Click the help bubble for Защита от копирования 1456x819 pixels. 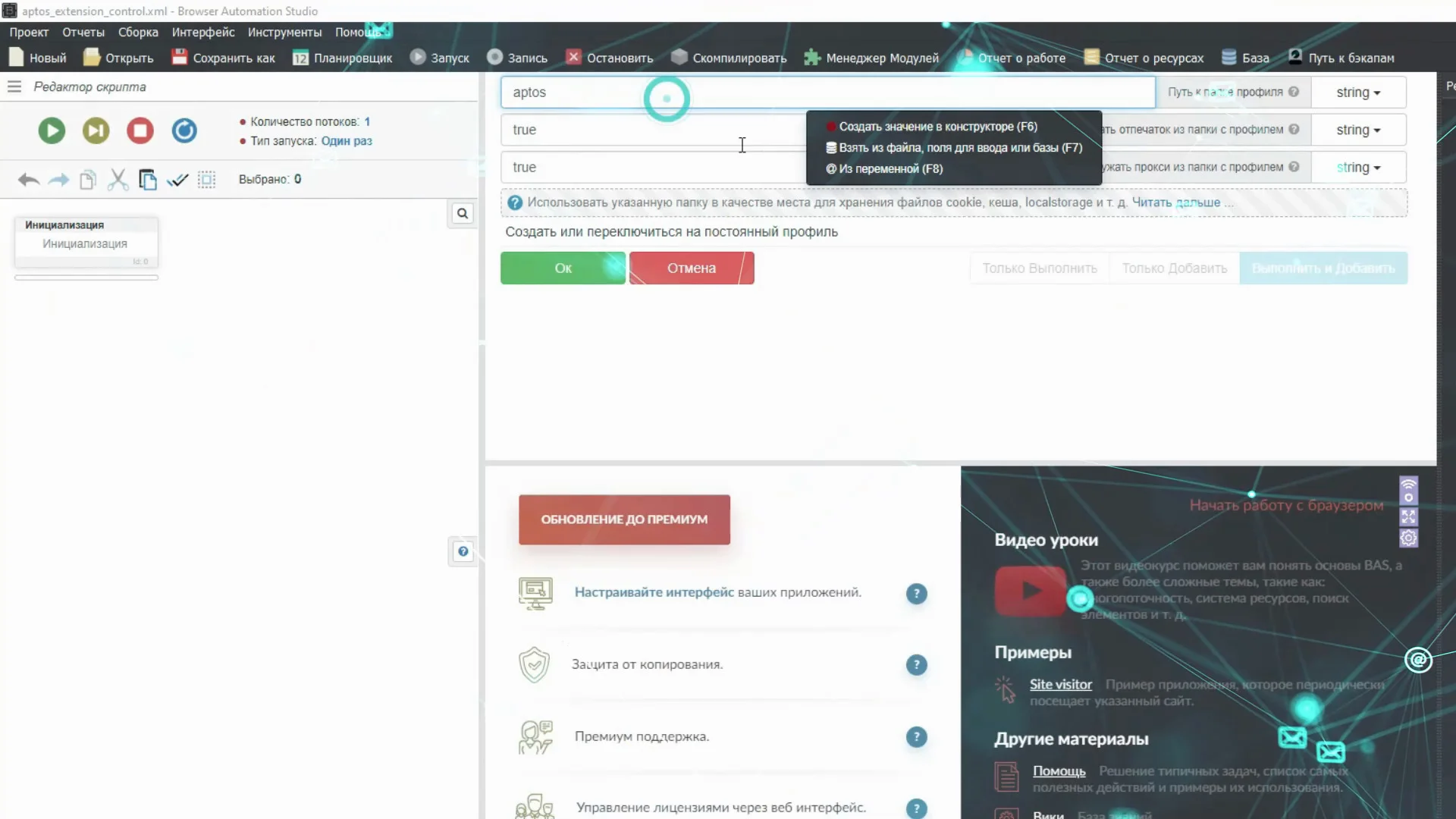(917, 665)
